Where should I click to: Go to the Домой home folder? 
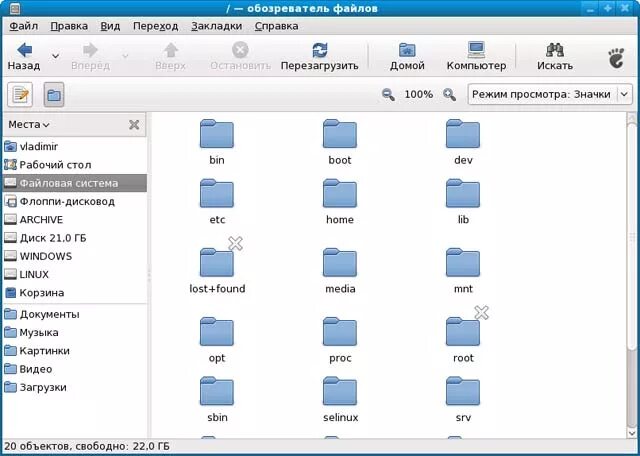coord(407,57)
